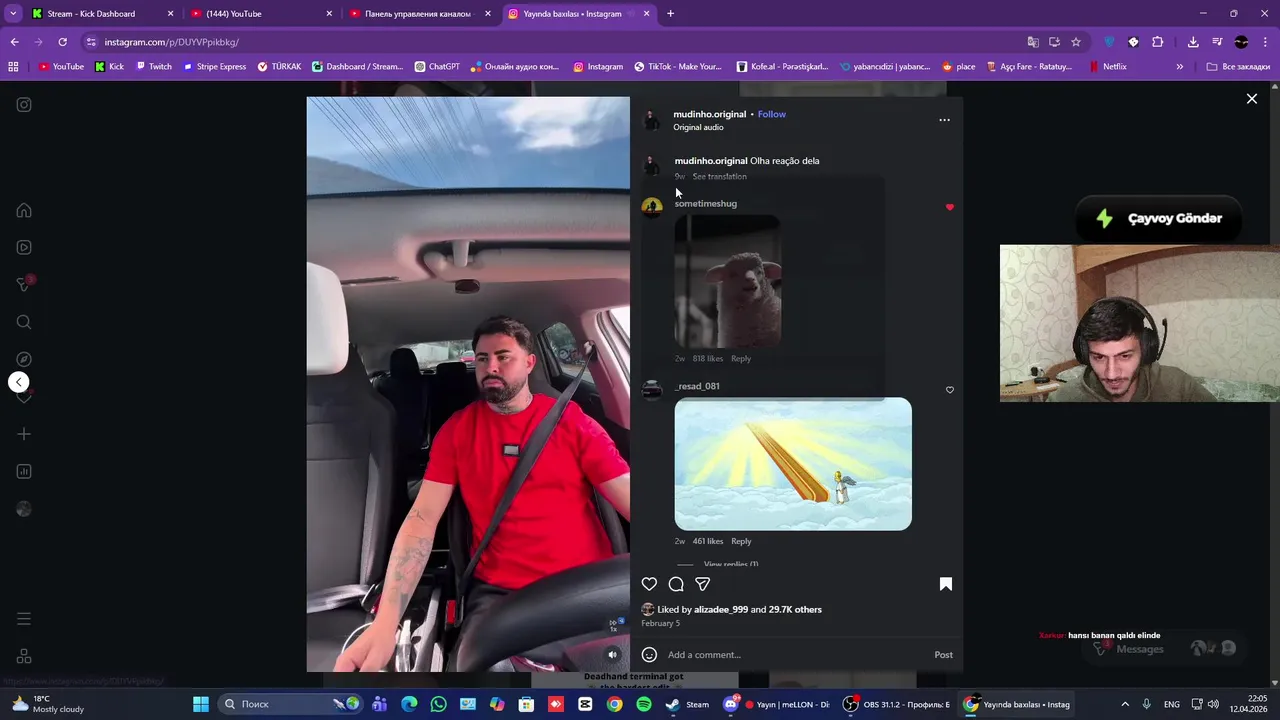1280x720 pixels.
Task: Open the ChatGPT bookmark
Action: point(437,67)
